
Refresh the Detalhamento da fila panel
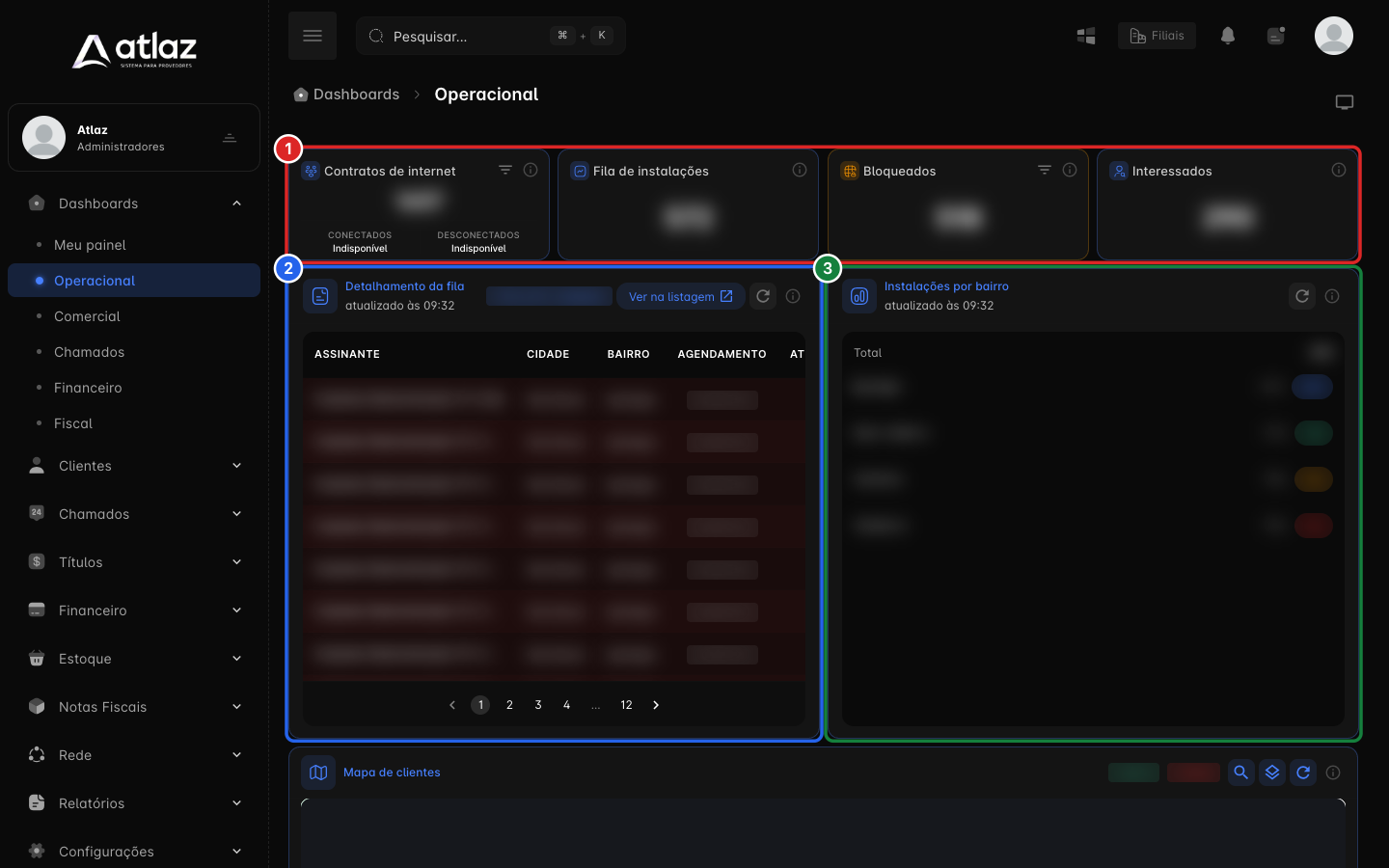click(763, 296)
